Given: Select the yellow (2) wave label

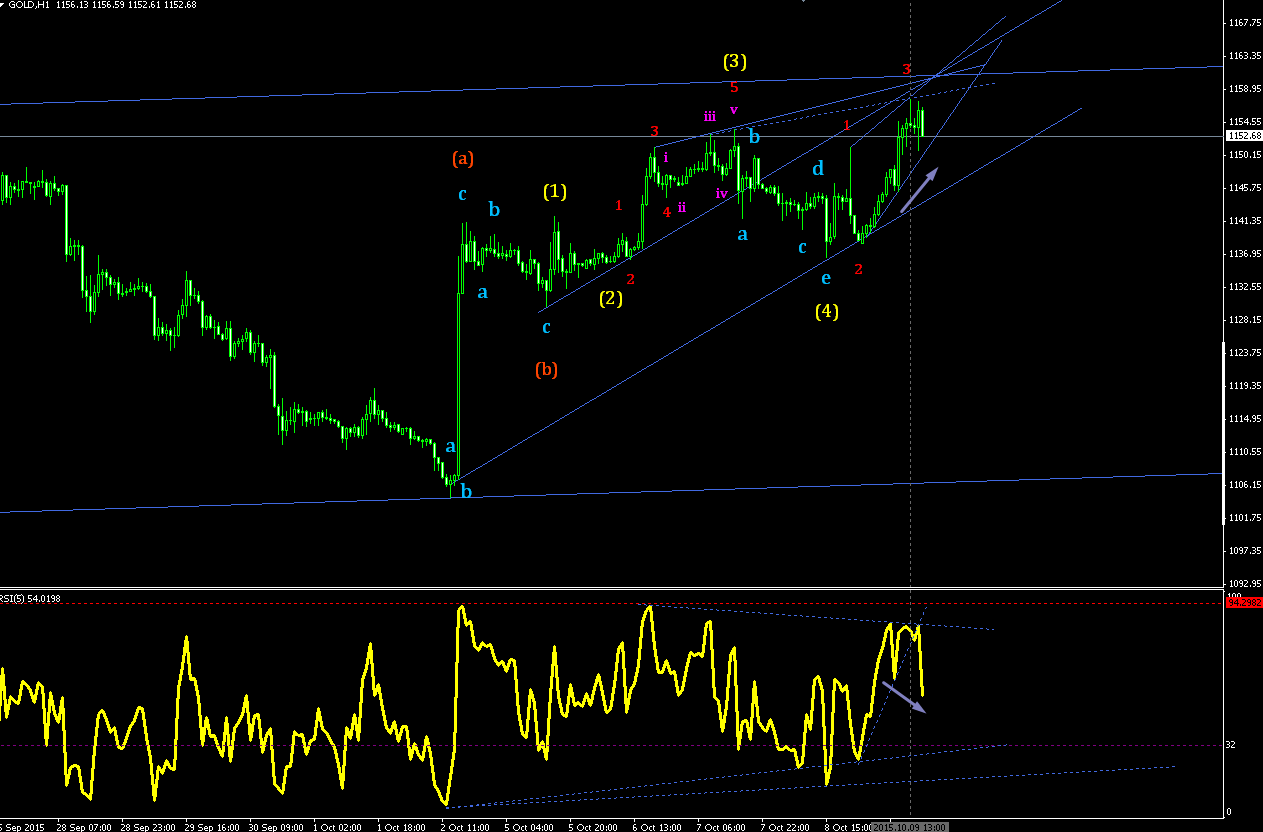Looking at the screenshot, I should pyautogui.click(x=611, y=298).
